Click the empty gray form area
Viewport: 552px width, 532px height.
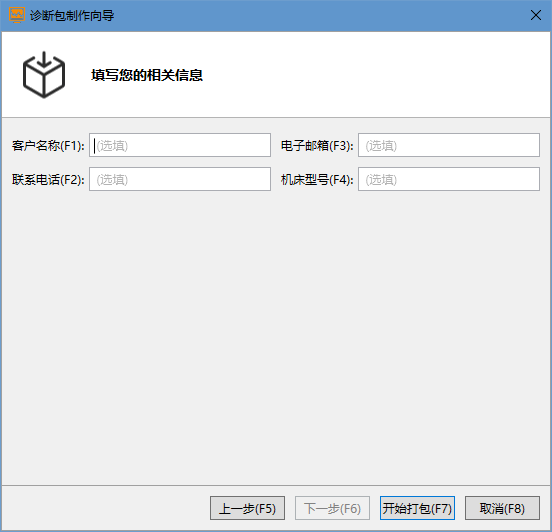tap(276, 334)
